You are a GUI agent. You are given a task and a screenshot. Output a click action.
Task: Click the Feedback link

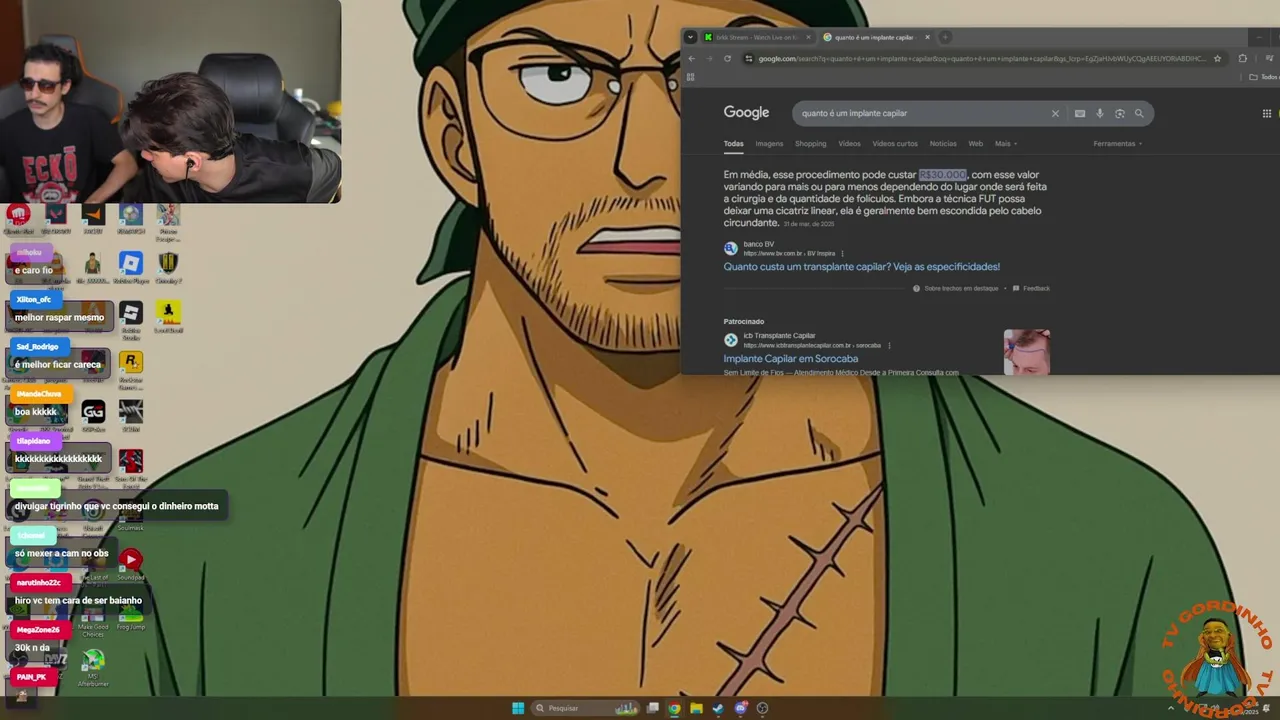[1031, 288]
